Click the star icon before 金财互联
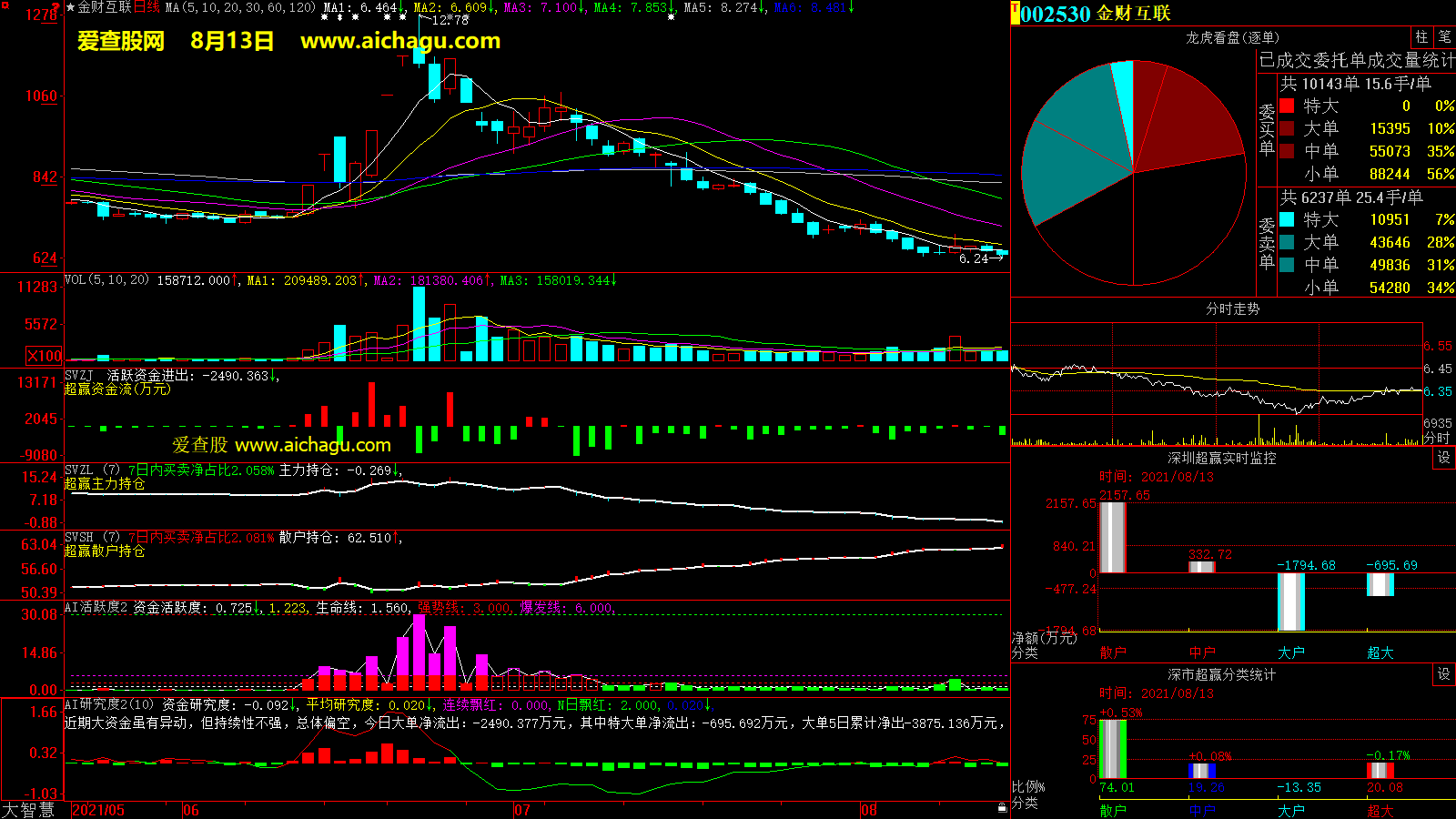This screenshot has width=1456, height=819. 71,7
